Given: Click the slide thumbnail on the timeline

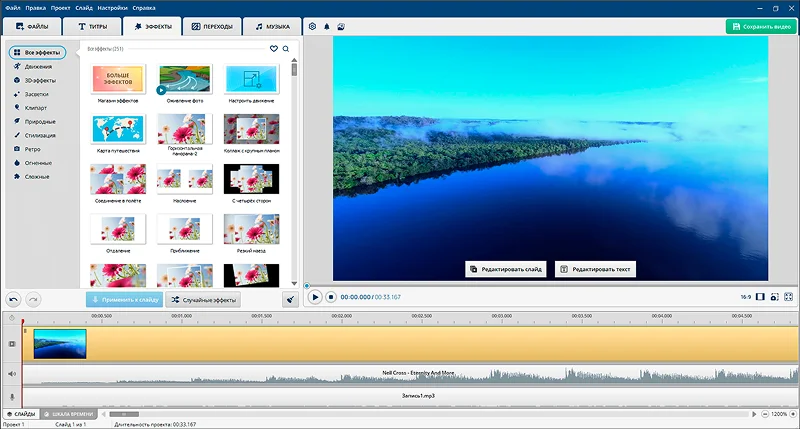Looking at the screenshot, I should pos(60,344).
